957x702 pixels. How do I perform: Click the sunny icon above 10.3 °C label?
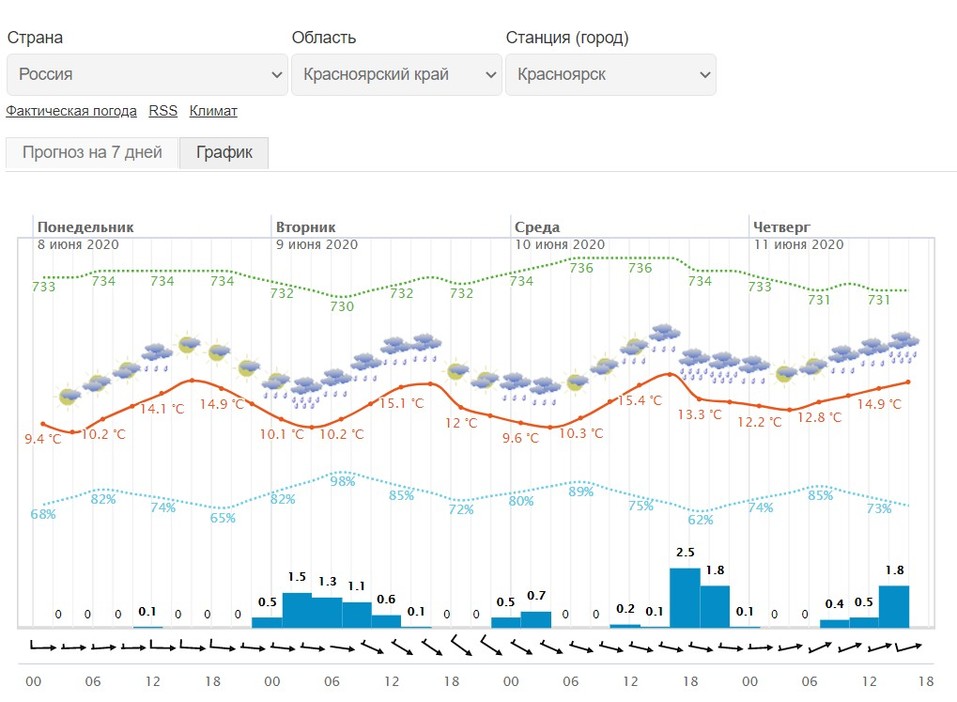[x=577, y=382]
